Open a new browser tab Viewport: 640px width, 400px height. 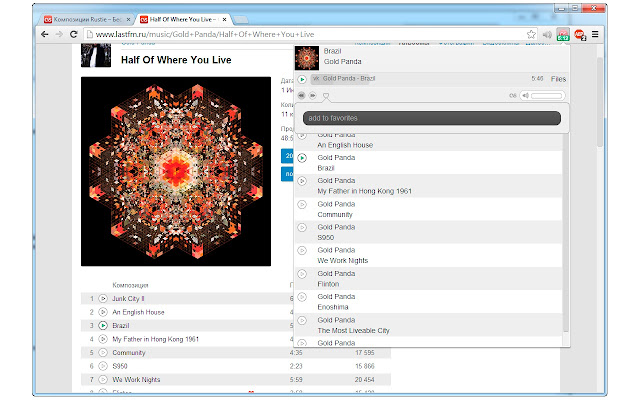[x=241, y=20]
